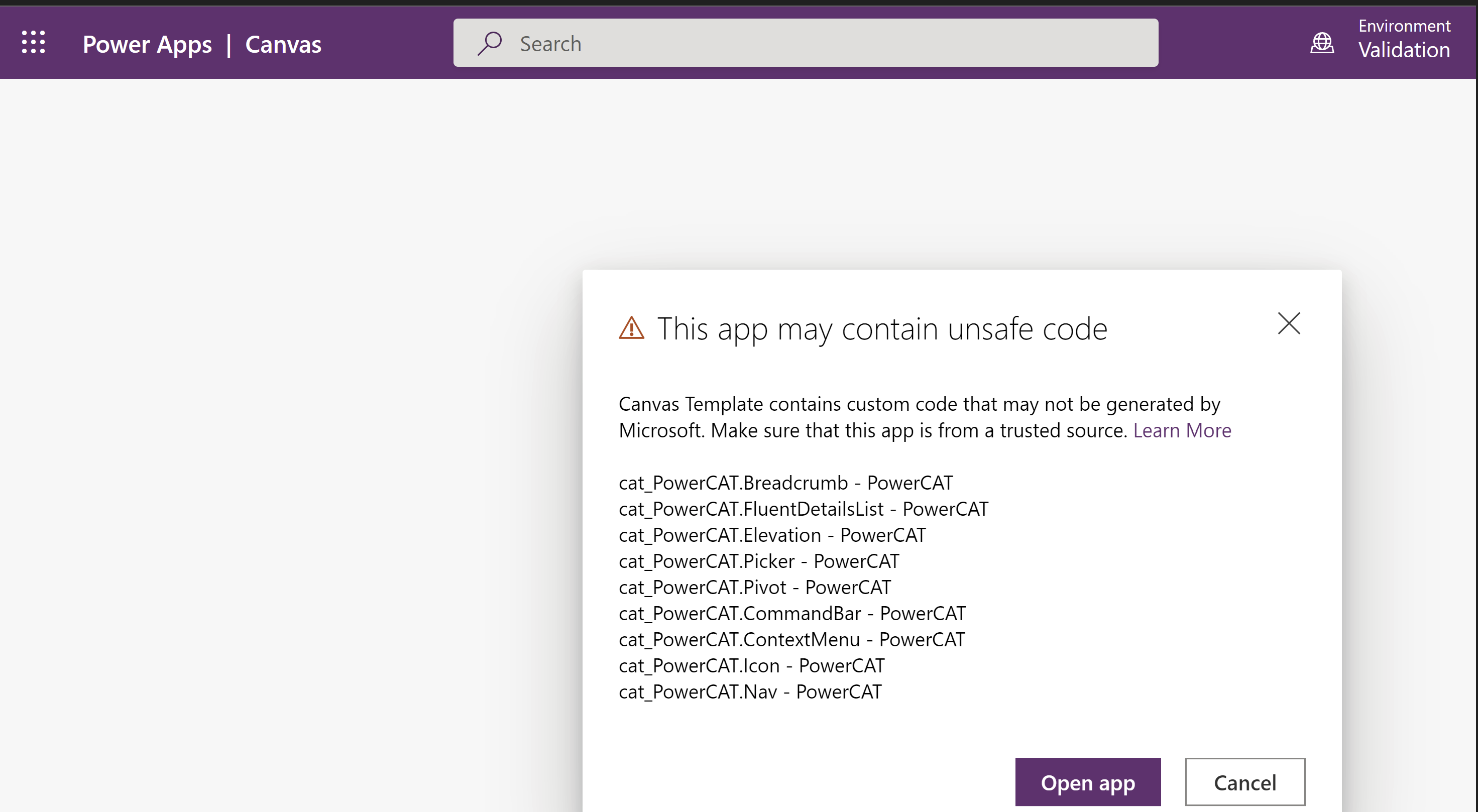Click the Open app button
1478x812 pixels.
pos(1087,782)
